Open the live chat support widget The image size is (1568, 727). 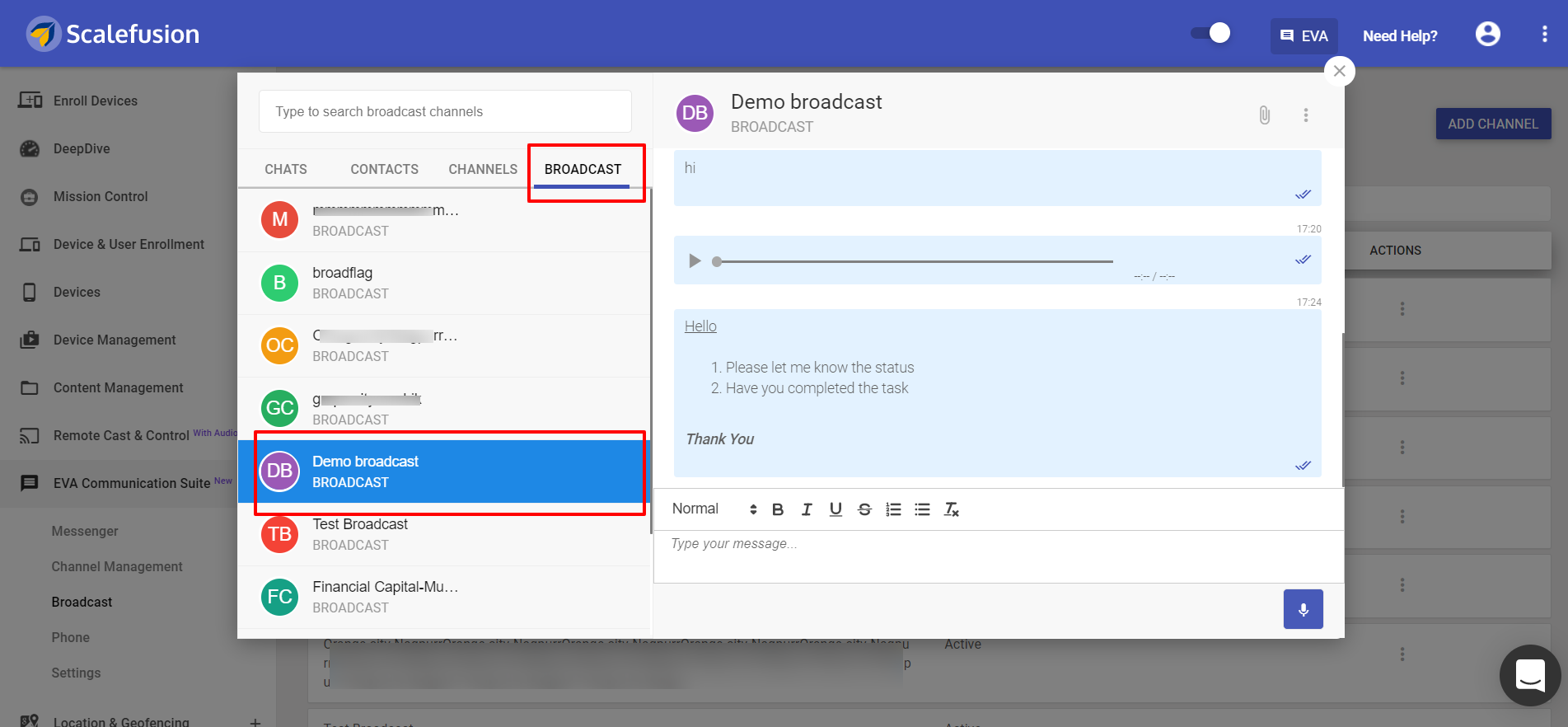tap(1530, 675)
